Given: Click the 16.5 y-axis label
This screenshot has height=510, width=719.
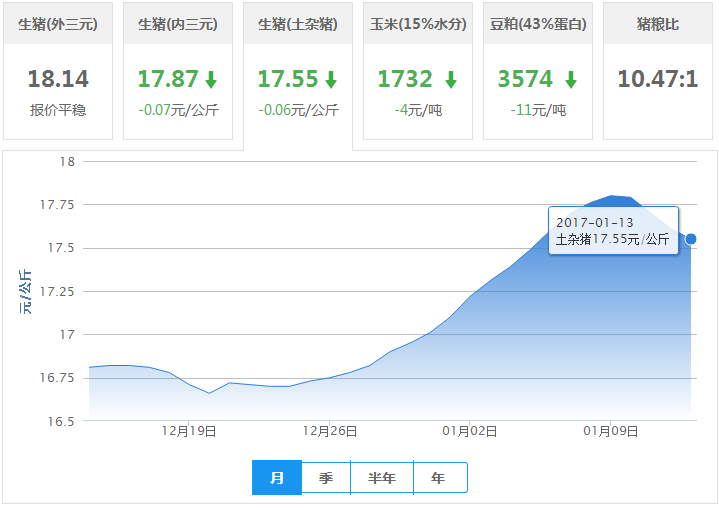Looking at the screenshot, I should coord(61,421).
